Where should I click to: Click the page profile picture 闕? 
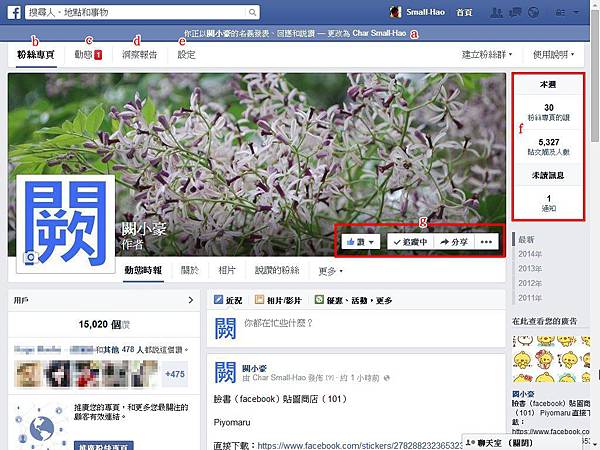click(x=65, y=224)
